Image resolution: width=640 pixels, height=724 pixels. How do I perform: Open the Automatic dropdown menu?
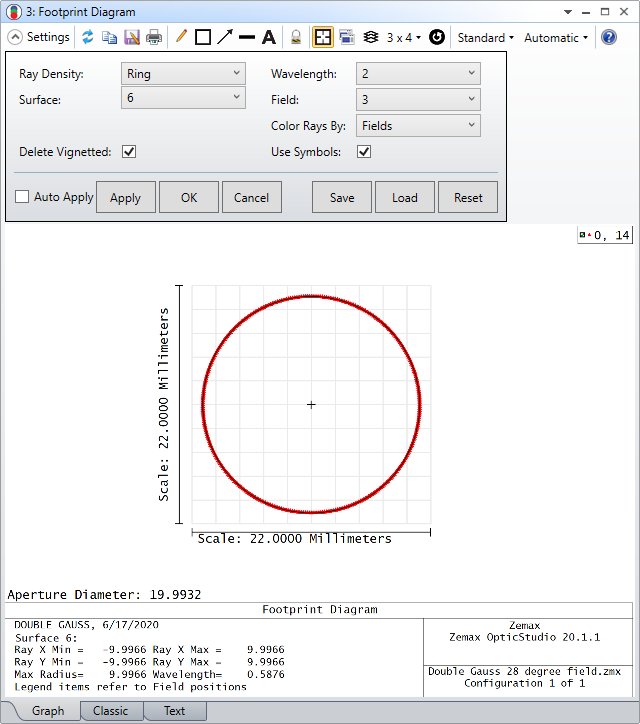tap(556, 37)
